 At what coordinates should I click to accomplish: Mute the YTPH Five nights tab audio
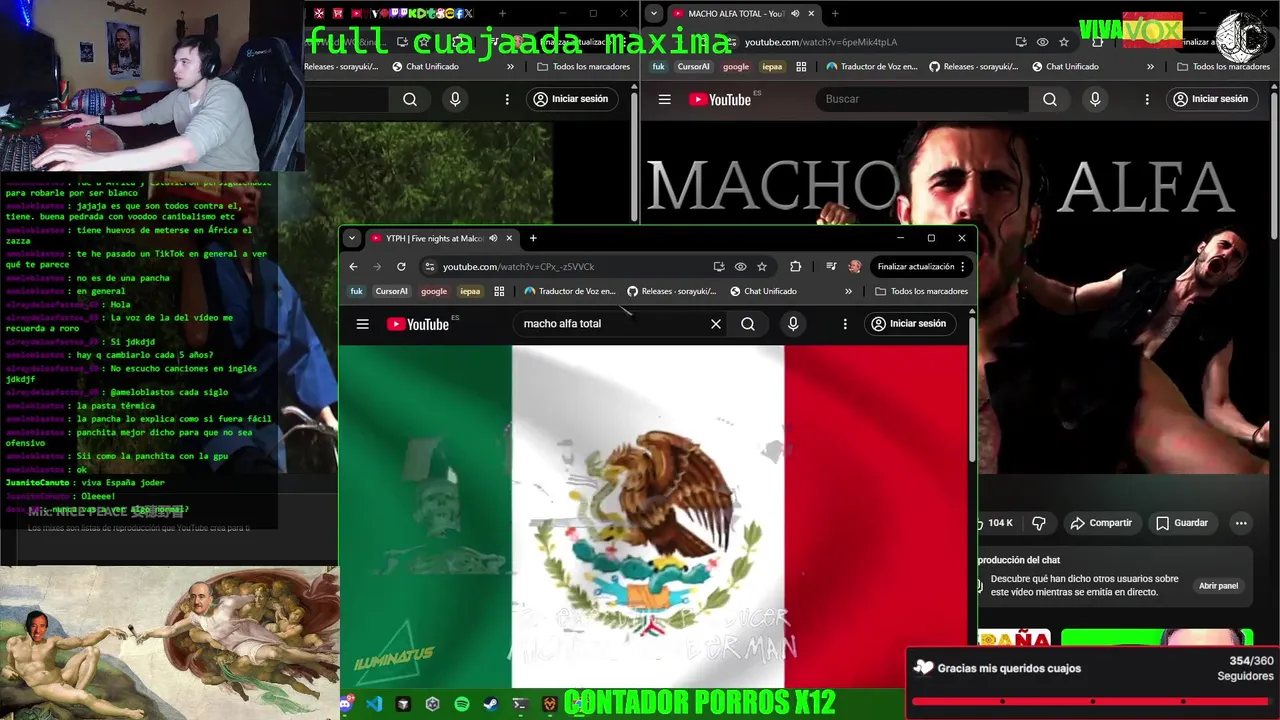493,239
